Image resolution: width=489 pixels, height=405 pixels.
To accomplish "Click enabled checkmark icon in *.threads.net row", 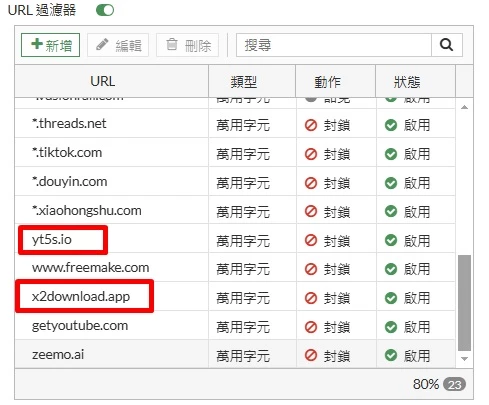I will (x=391, y=125).
